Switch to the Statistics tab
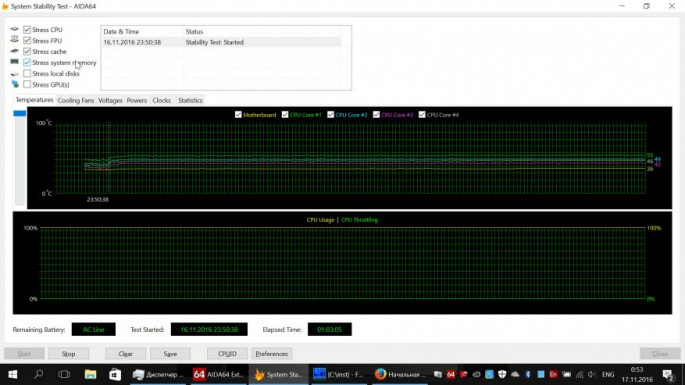Image resolution: width=685 pixels, height=385 pixels. coord(190,100)
